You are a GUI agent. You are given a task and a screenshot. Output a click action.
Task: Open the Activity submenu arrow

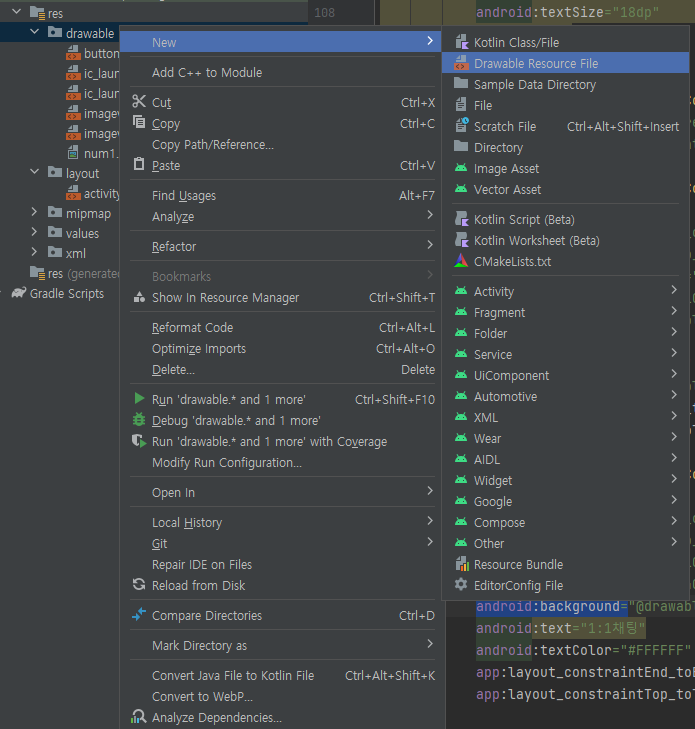pyautogui.click(x=674, y=290)
